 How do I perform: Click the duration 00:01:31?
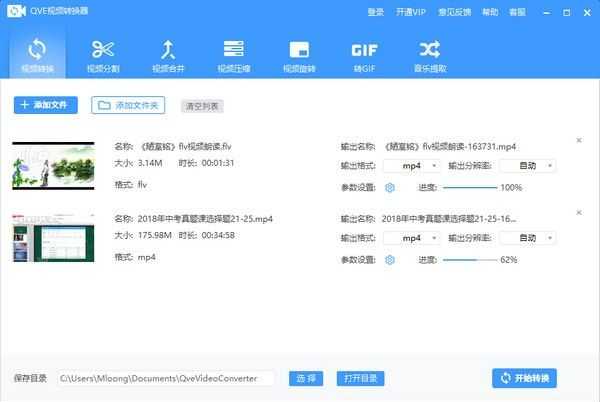(x=218, y=163)
